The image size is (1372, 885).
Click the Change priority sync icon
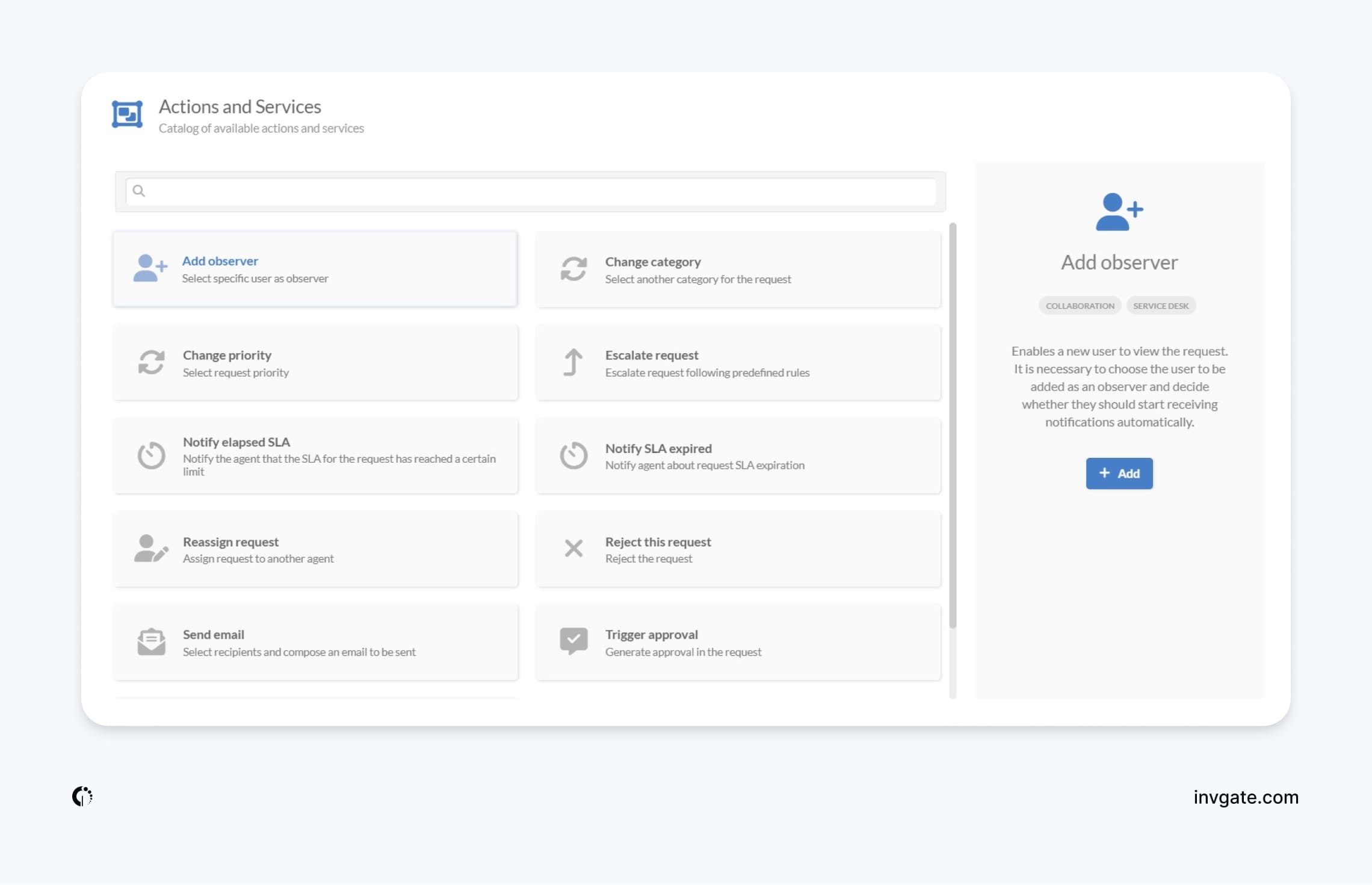(151, 362)
